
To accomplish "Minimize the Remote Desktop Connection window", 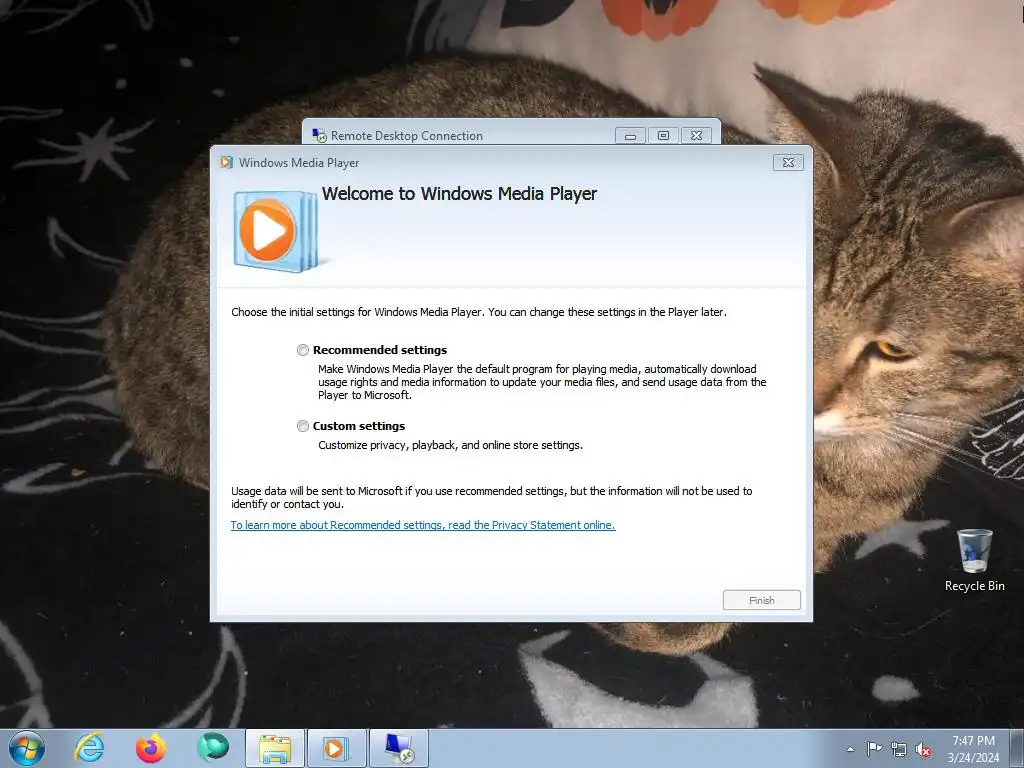I will coord(630,136).
